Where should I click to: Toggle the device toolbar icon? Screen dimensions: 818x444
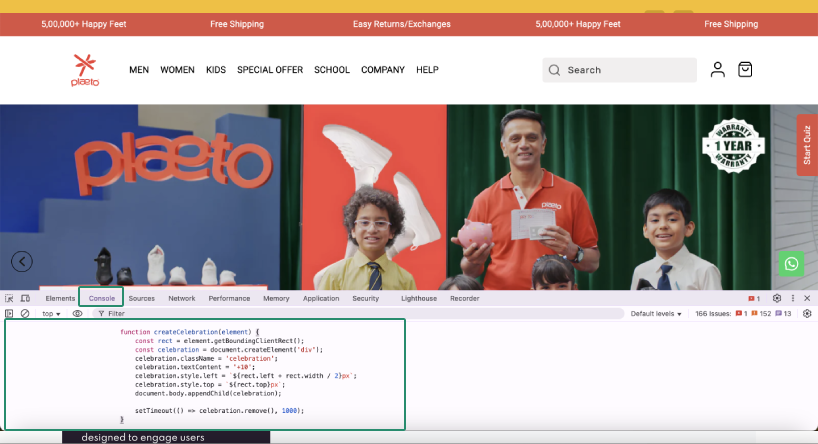click(25, 298)
